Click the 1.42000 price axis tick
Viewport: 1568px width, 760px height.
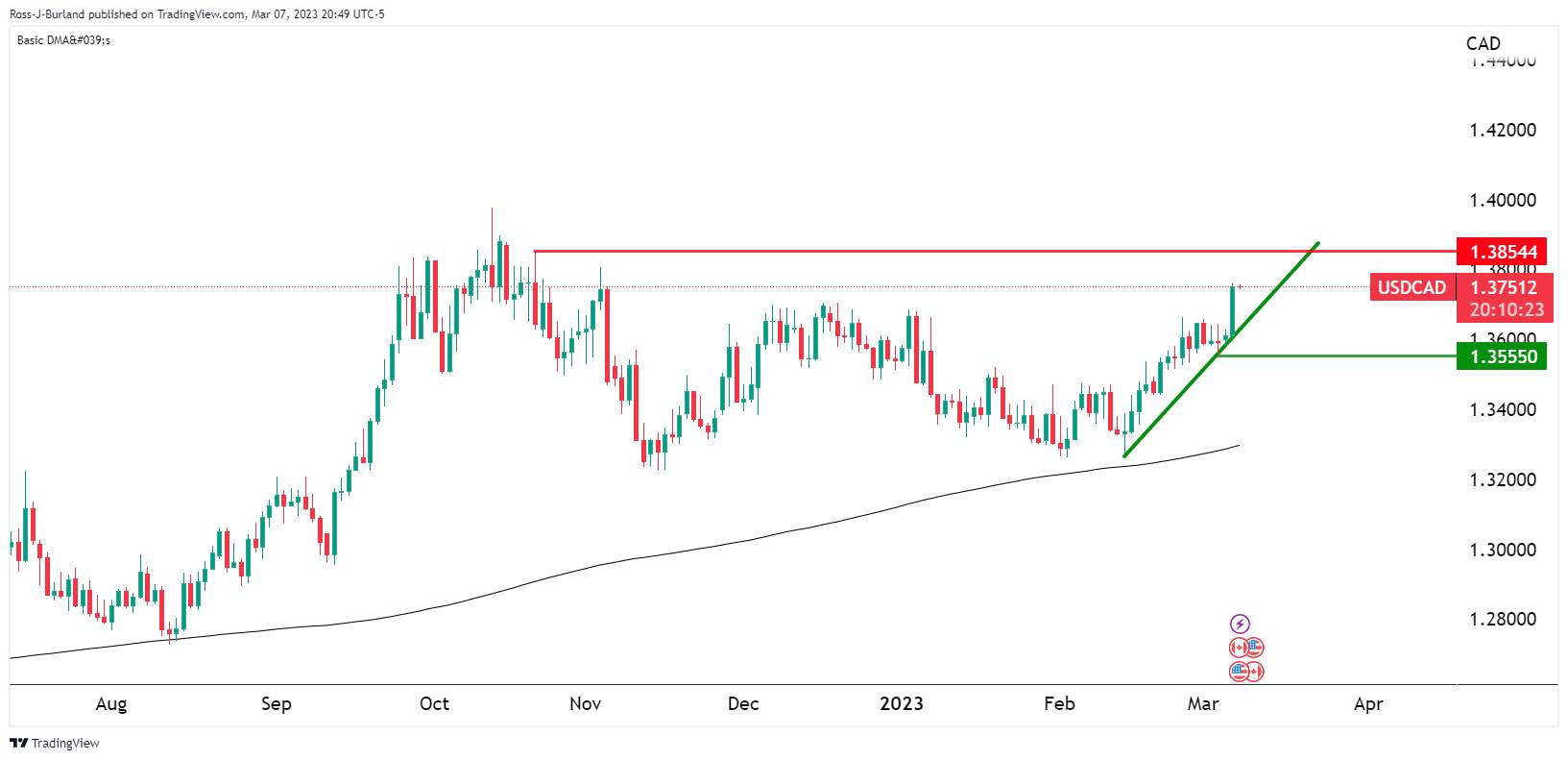point(1502,130)
